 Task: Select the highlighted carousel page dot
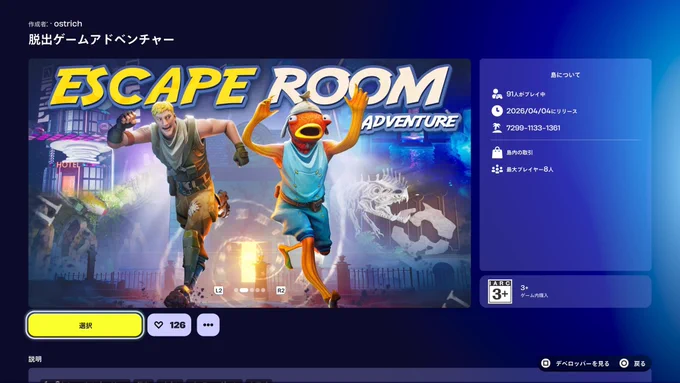[244, 290]
